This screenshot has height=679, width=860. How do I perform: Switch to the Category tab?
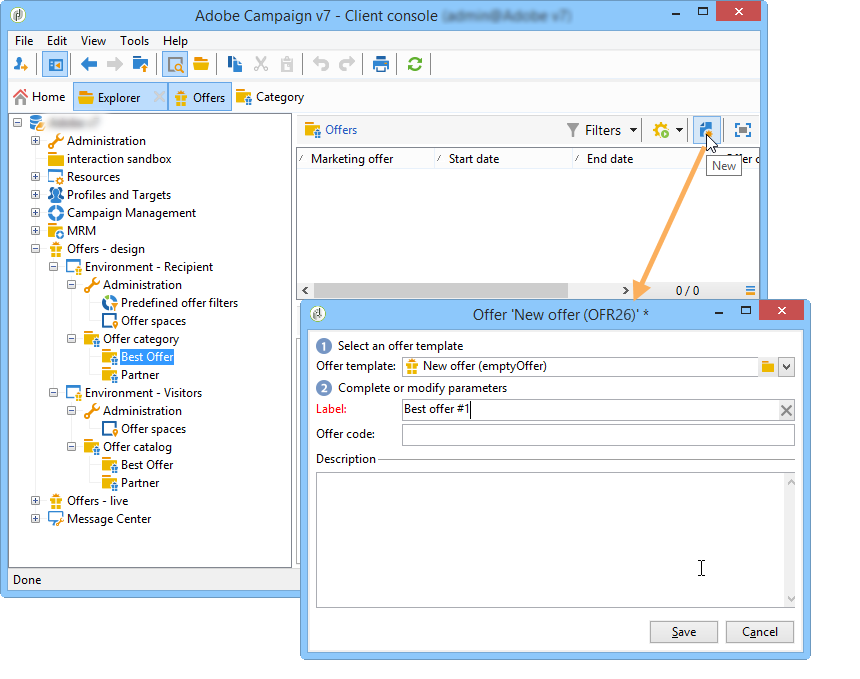[x=270, y=97]
